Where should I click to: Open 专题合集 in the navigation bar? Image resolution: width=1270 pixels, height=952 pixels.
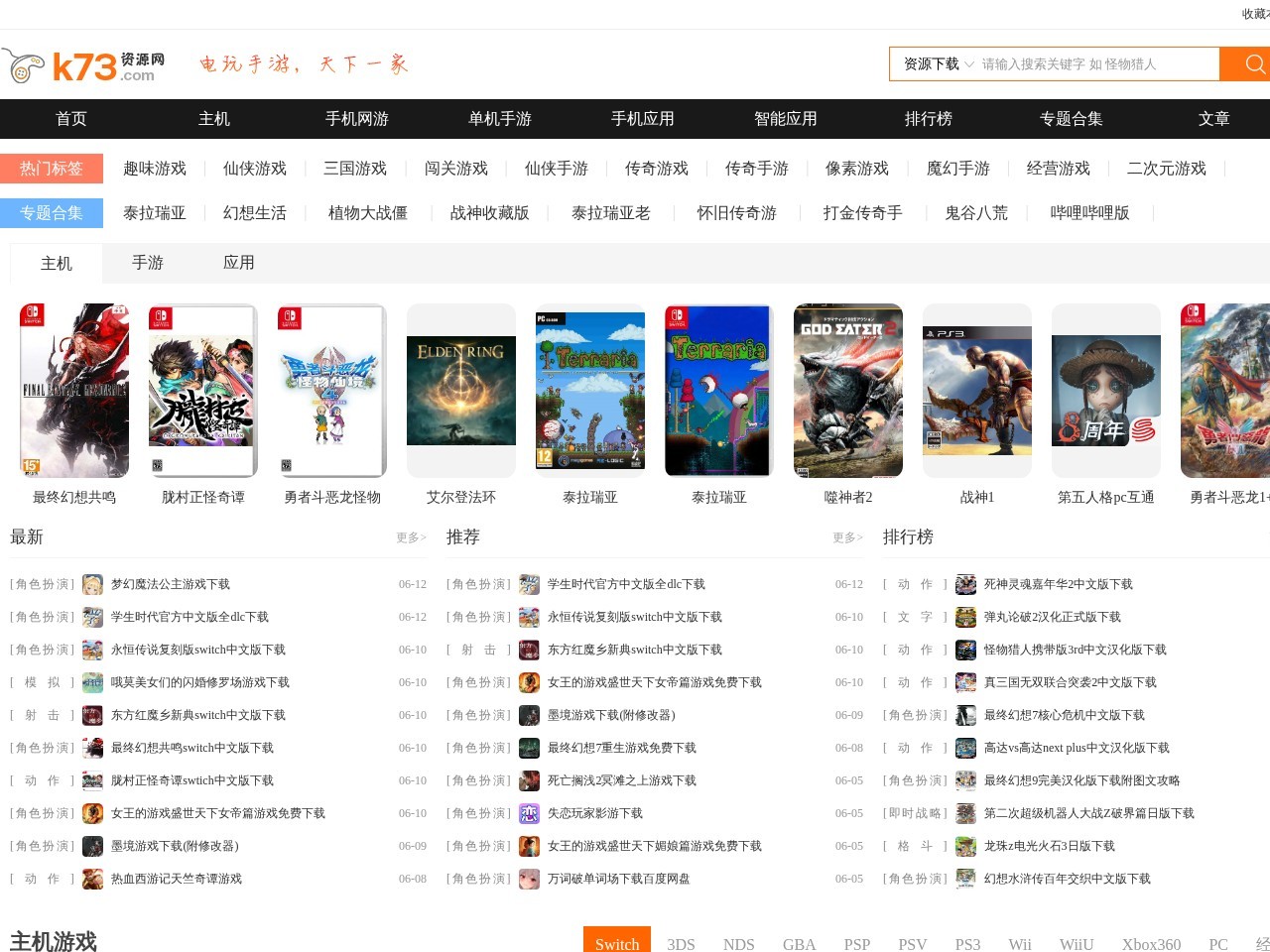point(1072,119)
